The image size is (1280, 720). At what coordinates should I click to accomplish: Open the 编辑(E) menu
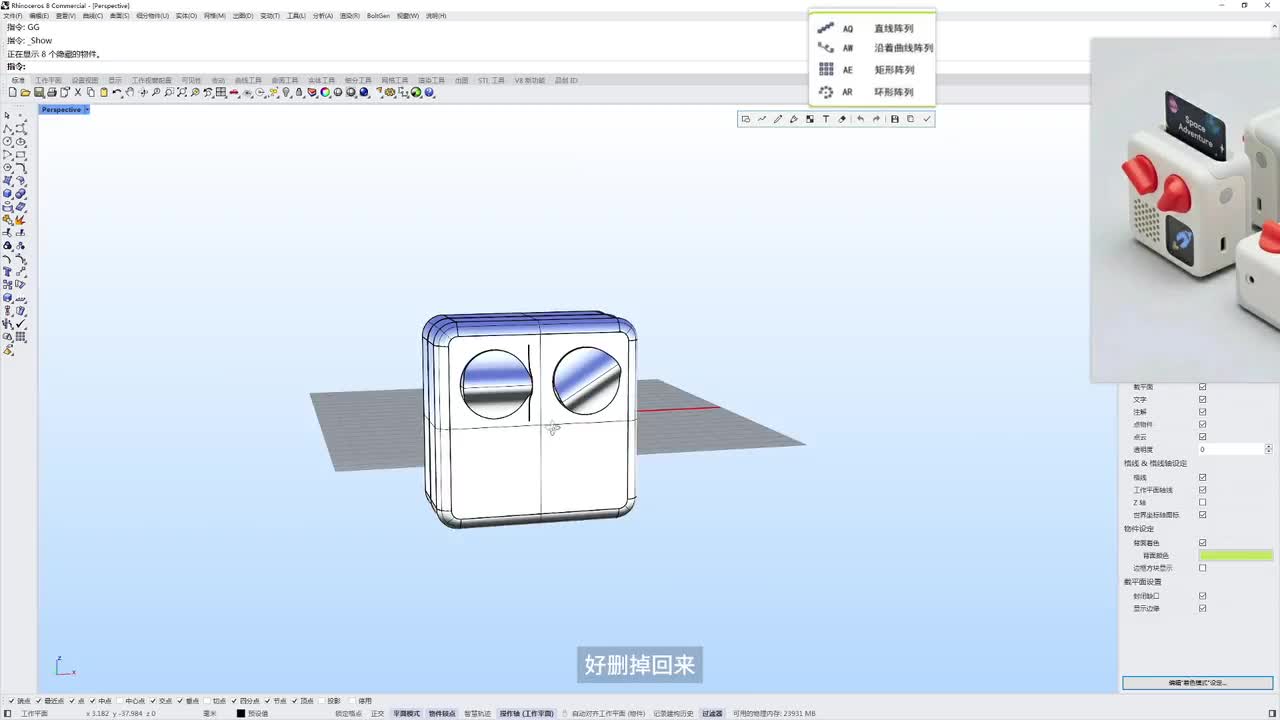tap(39, 16)
